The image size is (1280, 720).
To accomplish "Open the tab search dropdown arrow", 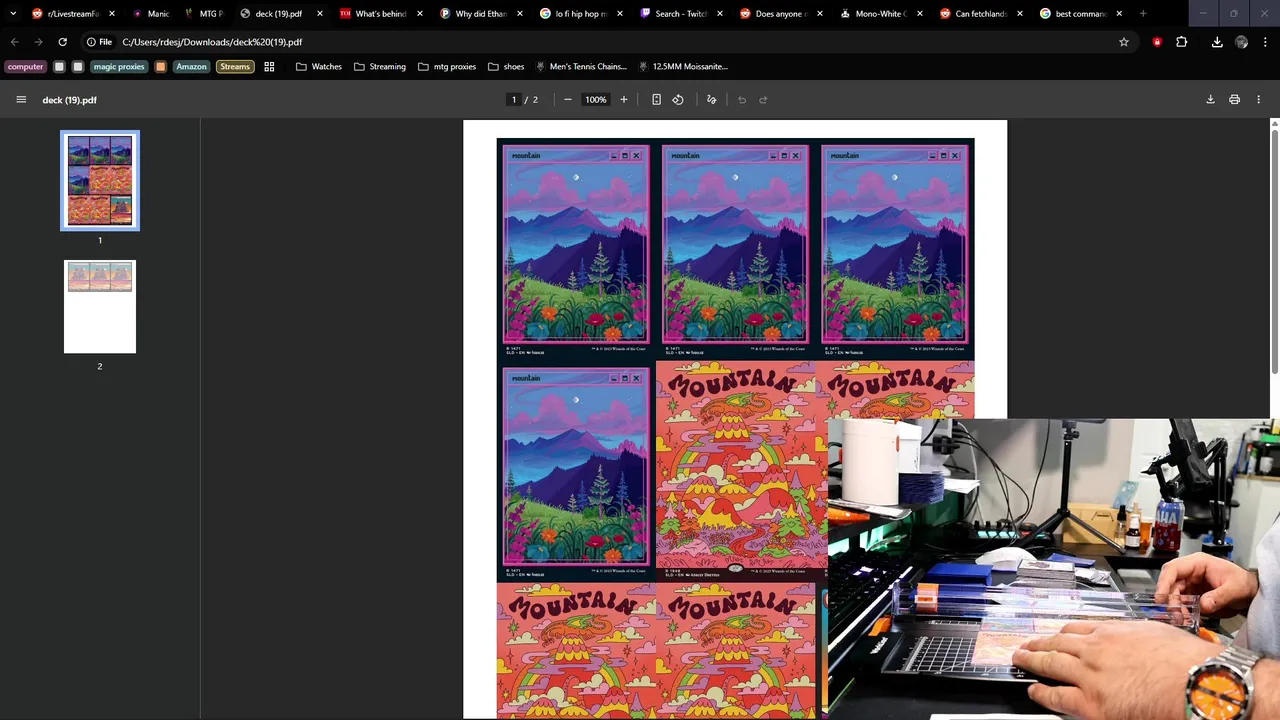I will (x=13, y=14).
